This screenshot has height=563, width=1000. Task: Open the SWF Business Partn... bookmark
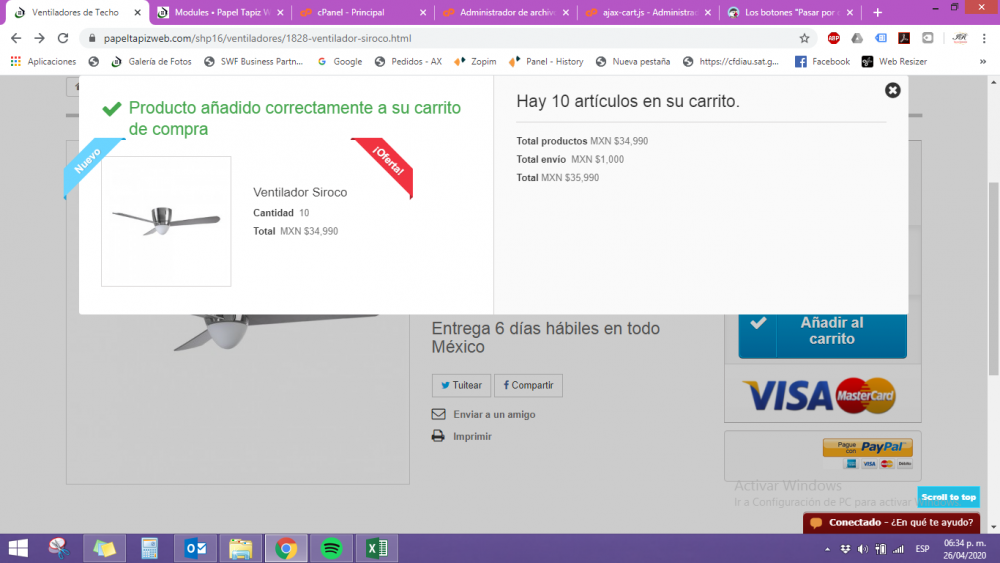pos(253,62)
